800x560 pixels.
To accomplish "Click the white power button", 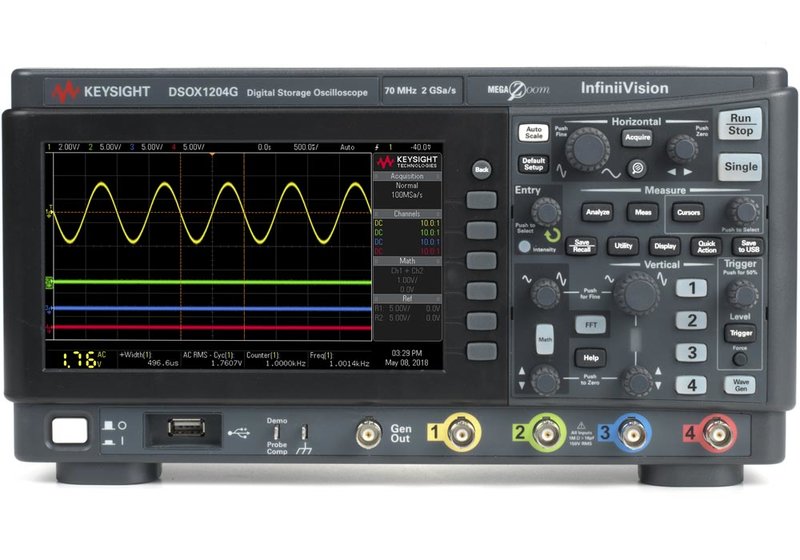I will click(x=69, y=431).
